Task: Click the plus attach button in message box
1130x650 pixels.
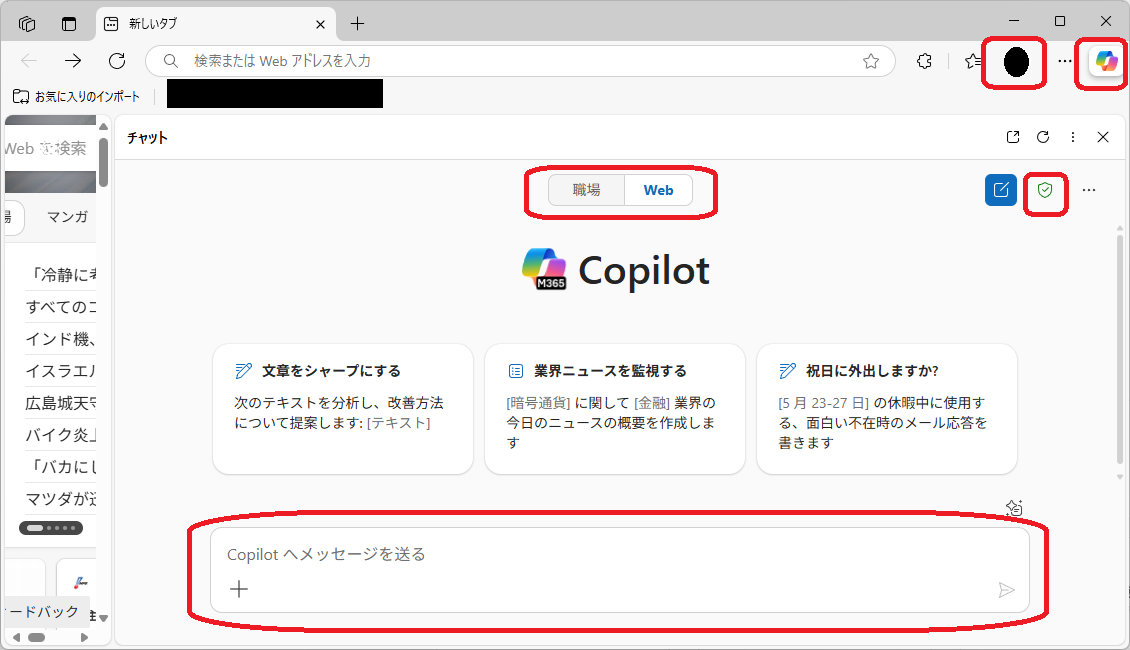Action: (x=239, y=589)
